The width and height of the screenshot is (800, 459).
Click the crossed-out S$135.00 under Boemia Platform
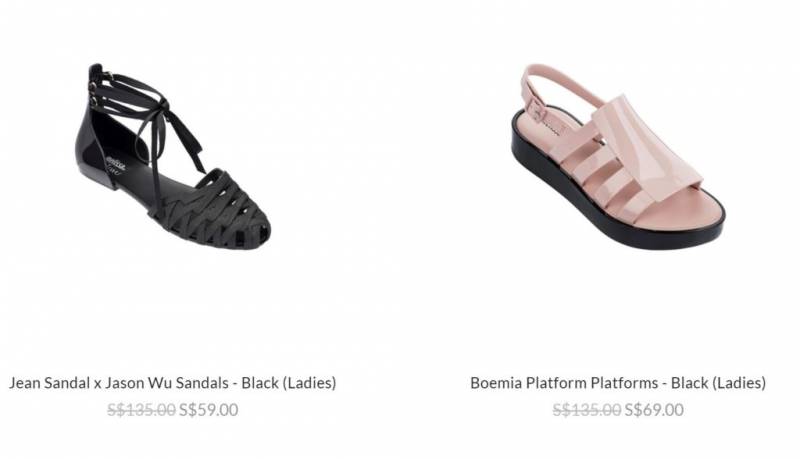pos(587,410)
